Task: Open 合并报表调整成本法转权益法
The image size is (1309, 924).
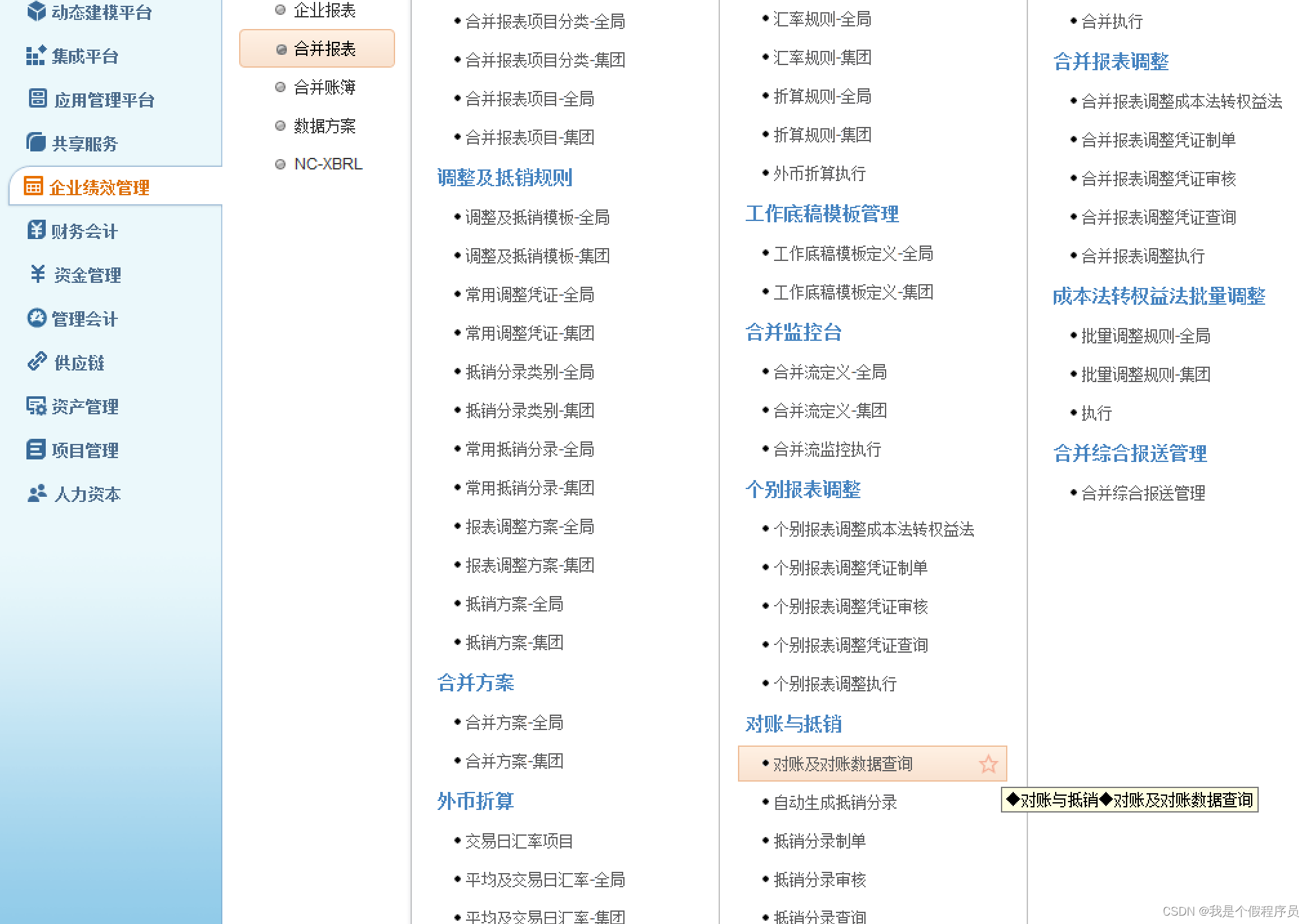Action: (x=1182, y=101)
